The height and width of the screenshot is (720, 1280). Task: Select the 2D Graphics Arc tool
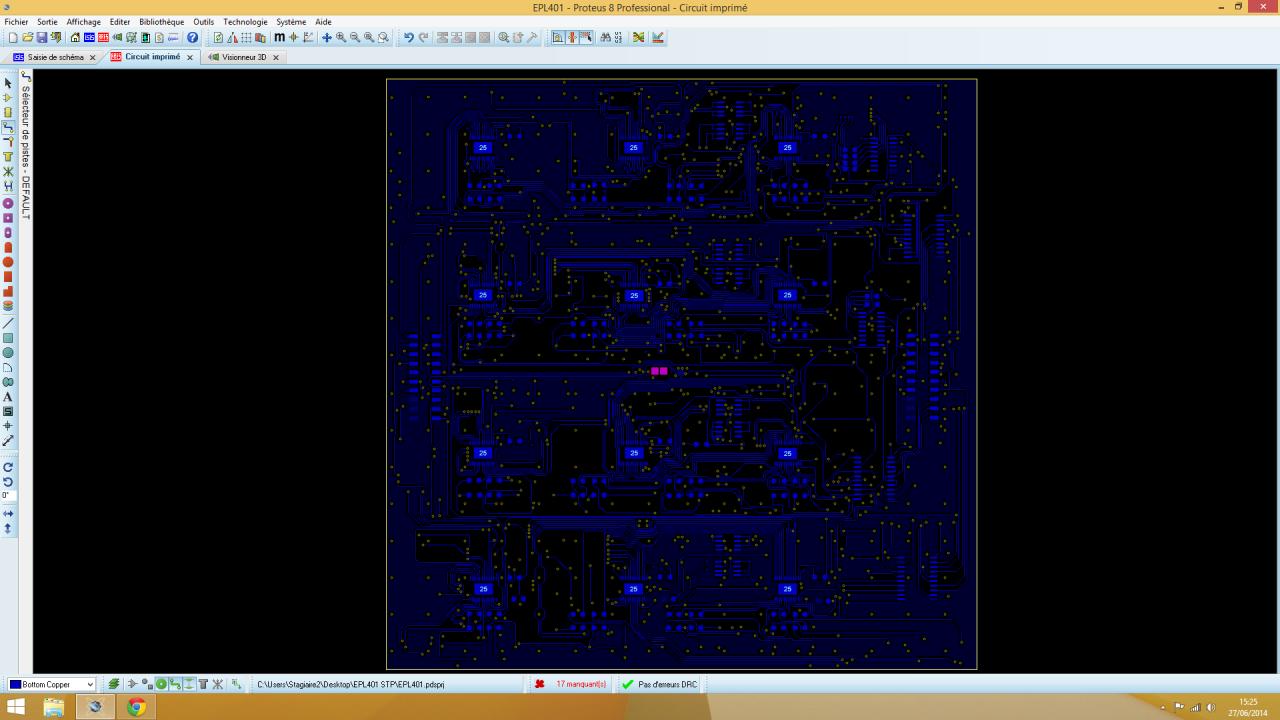coord(8,367)
